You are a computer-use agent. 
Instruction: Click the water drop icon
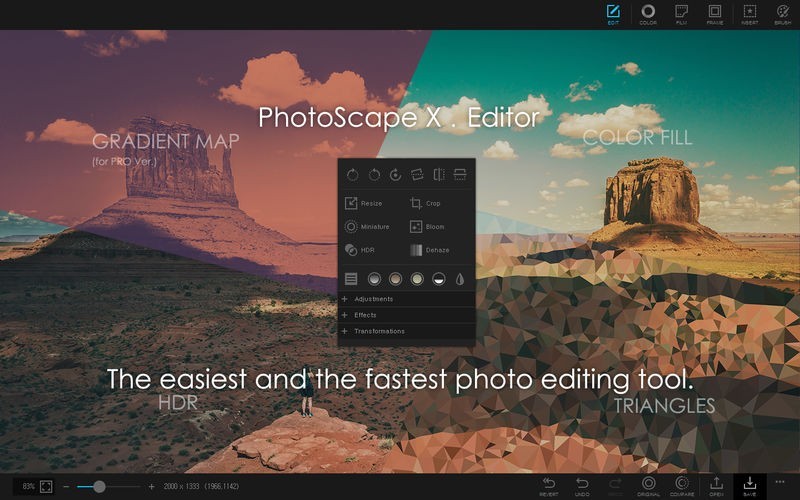point(460,279)
